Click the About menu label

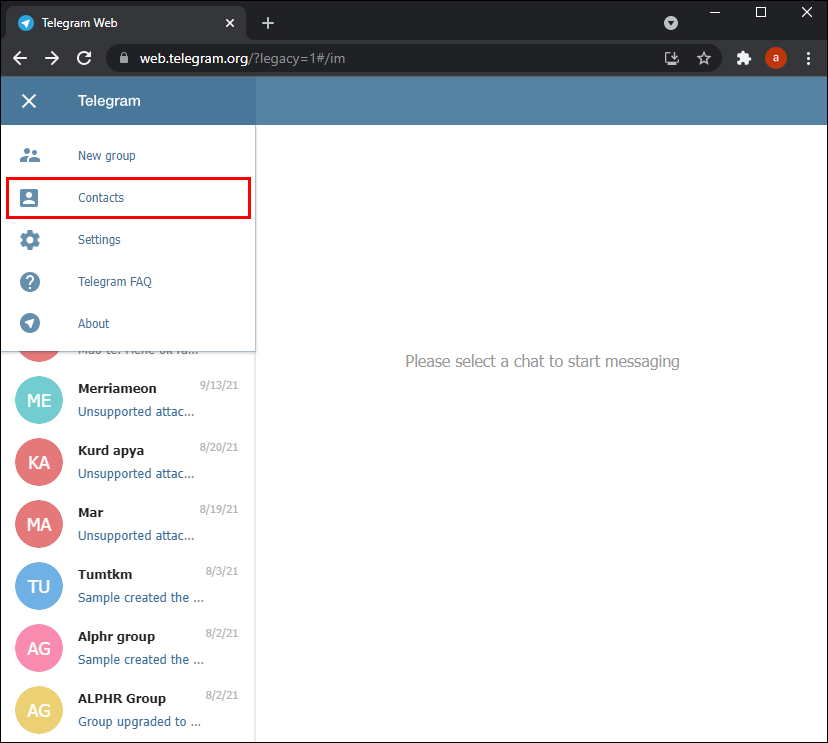coord(93,323)
